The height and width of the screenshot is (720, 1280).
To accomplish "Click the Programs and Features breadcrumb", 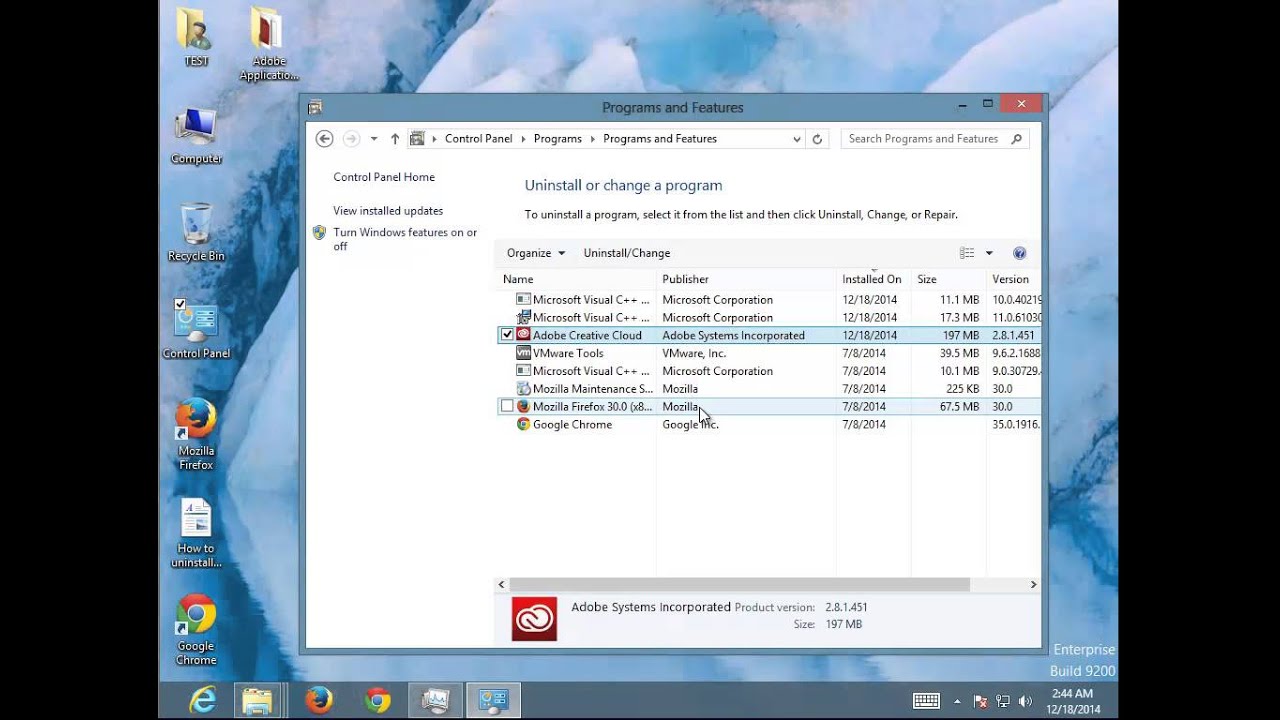I will click(660, 139).
